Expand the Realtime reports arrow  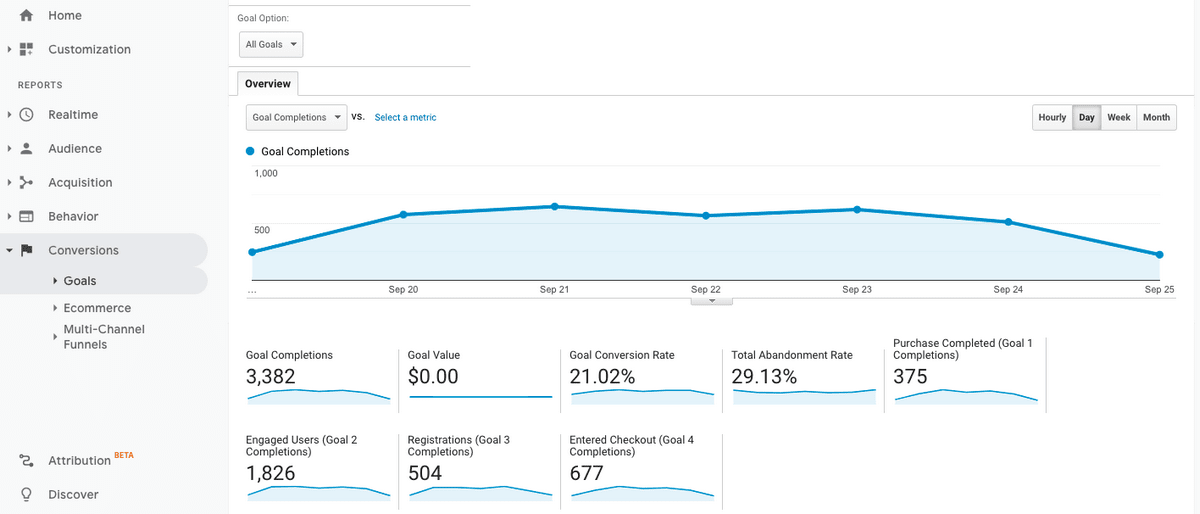point(9,115)
